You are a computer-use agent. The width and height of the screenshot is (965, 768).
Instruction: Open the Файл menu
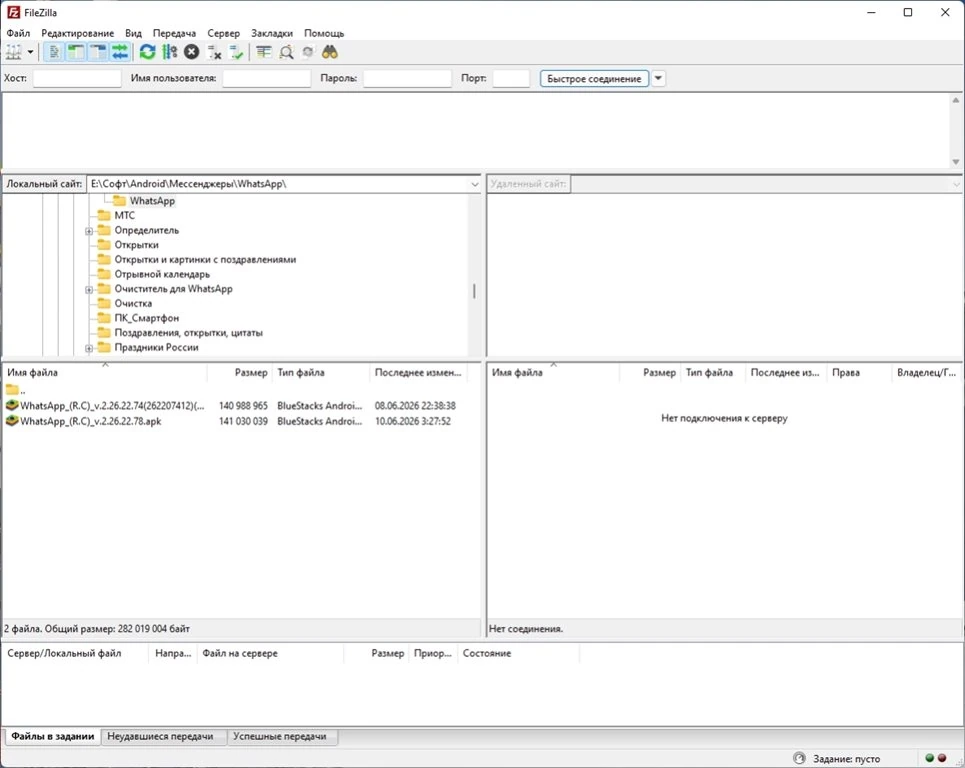(x=18, y=33)
